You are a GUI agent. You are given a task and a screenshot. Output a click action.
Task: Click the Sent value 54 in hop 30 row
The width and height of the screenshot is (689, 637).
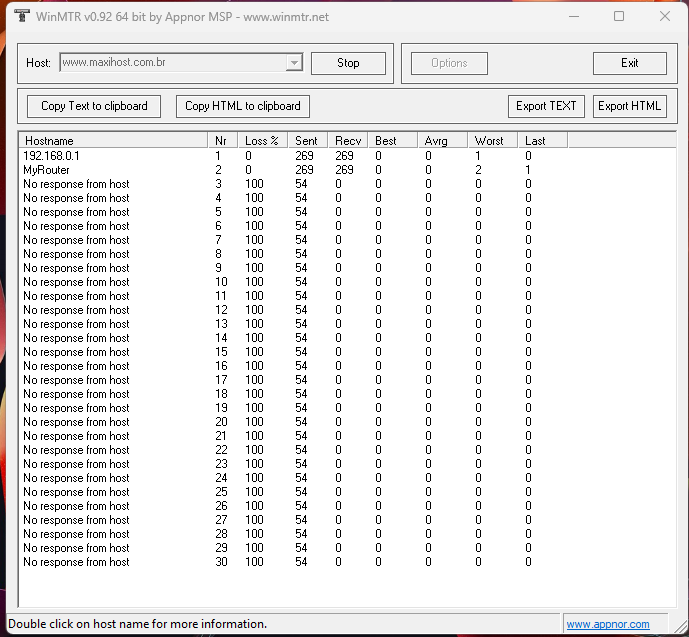coord(301,562)
